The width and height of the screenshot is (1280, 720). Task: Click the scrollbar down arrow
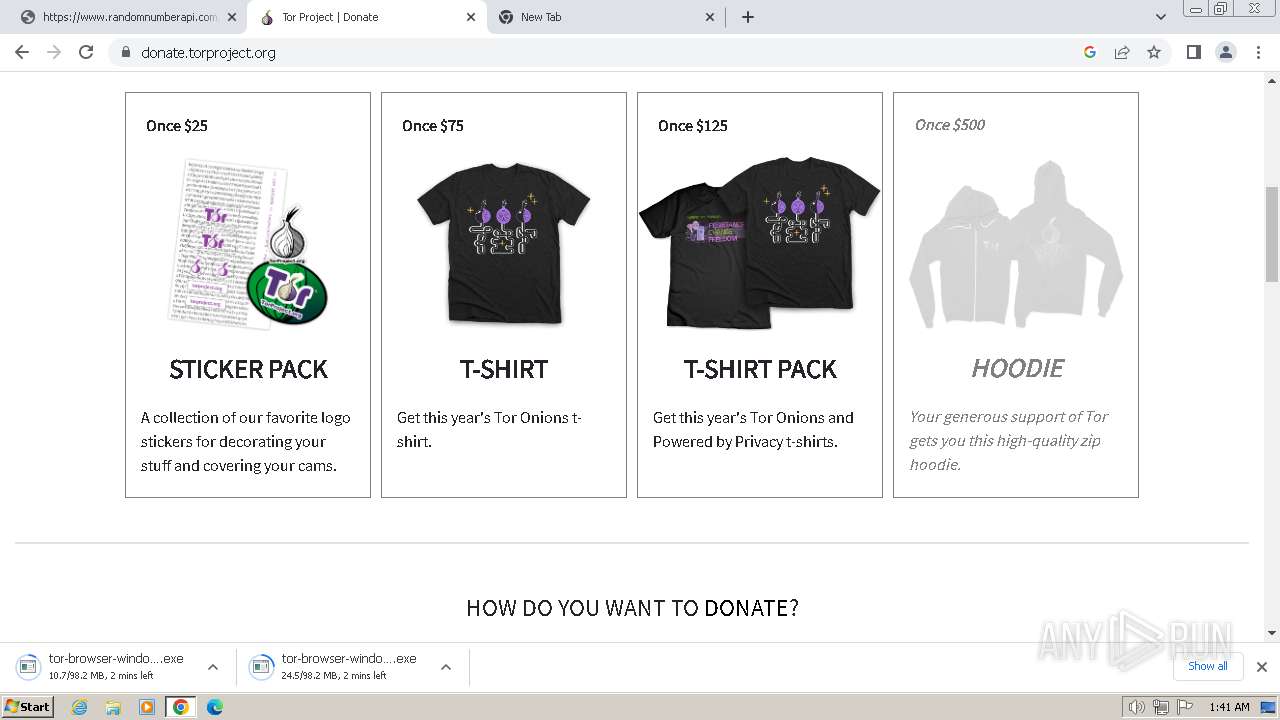click(x=1272, y=633)
